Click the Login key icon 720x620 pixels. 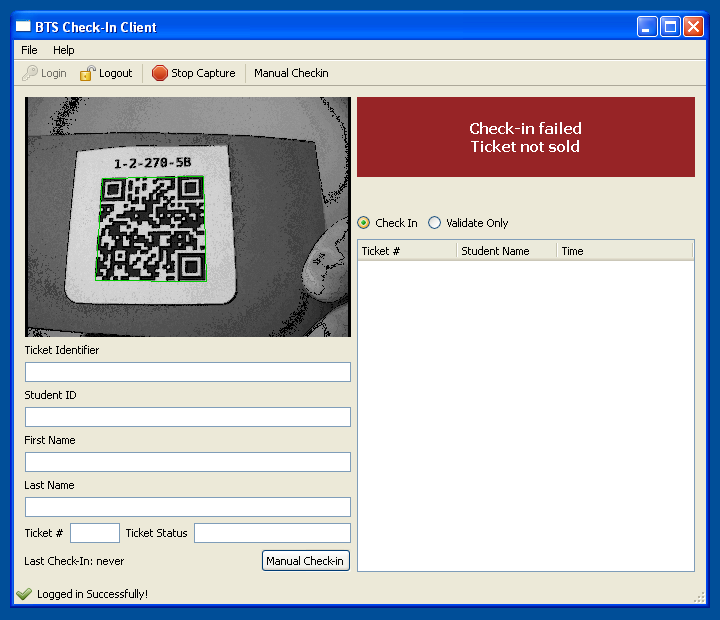point(30,73)
